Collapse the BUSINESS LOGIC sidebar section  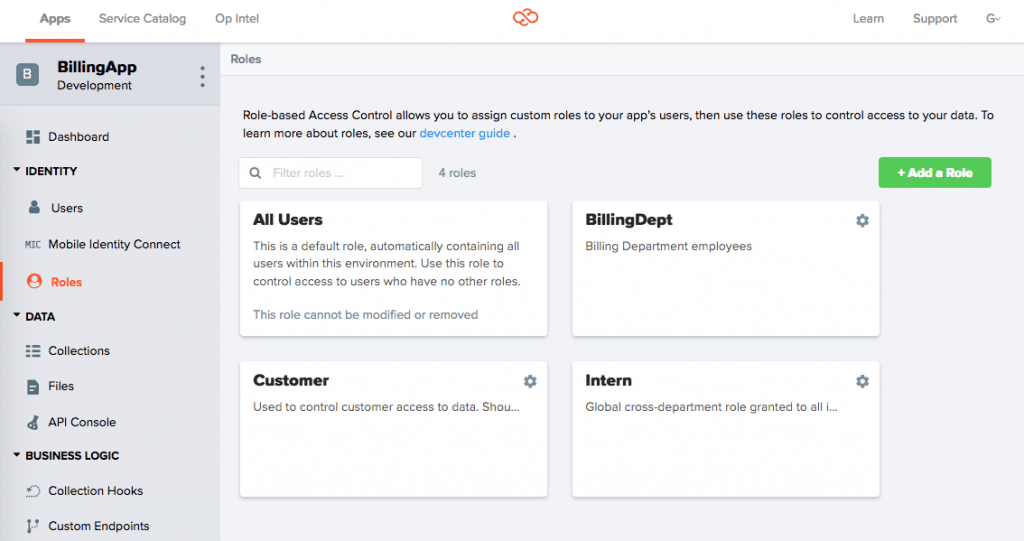(x=17, y=455)
